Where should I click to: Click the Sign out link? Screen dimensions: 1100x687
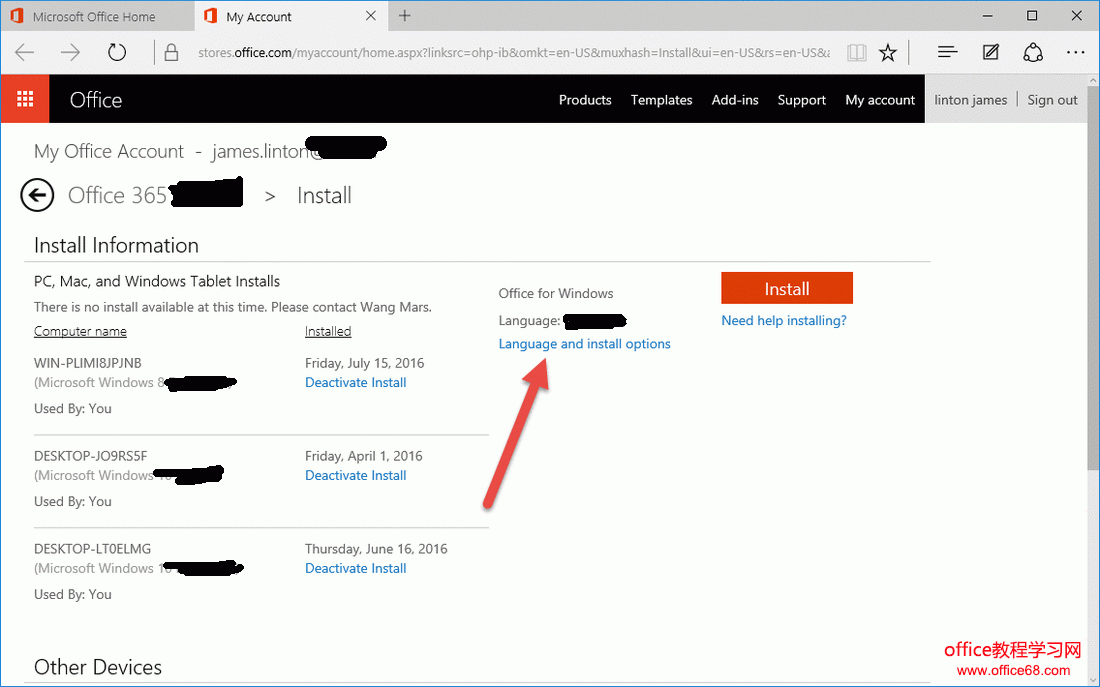coord(1052,100)
